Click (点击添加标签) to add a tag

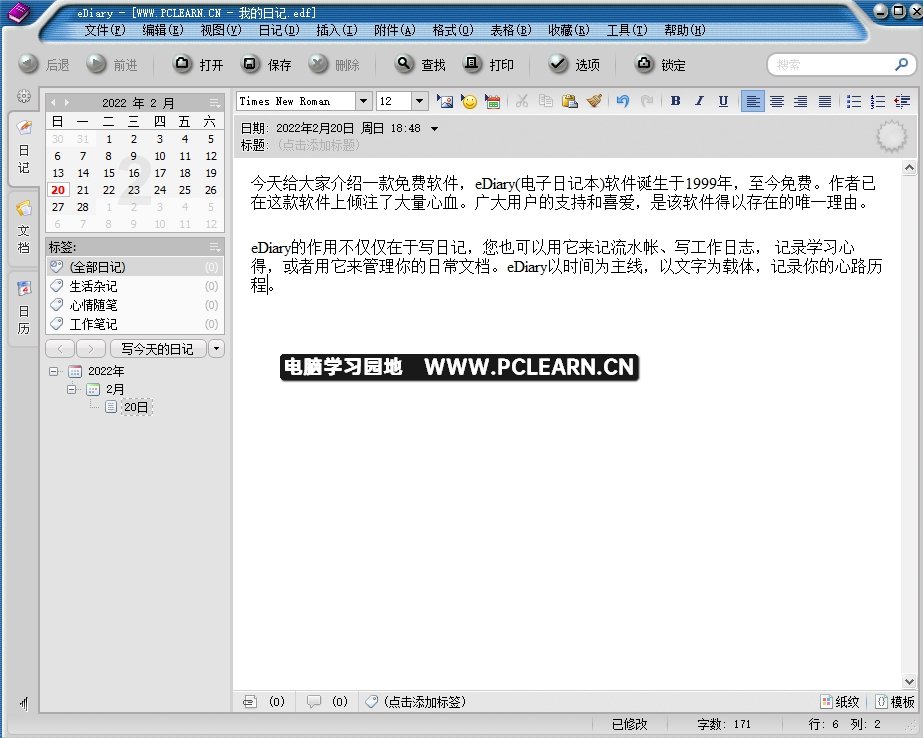click(424, 702)
